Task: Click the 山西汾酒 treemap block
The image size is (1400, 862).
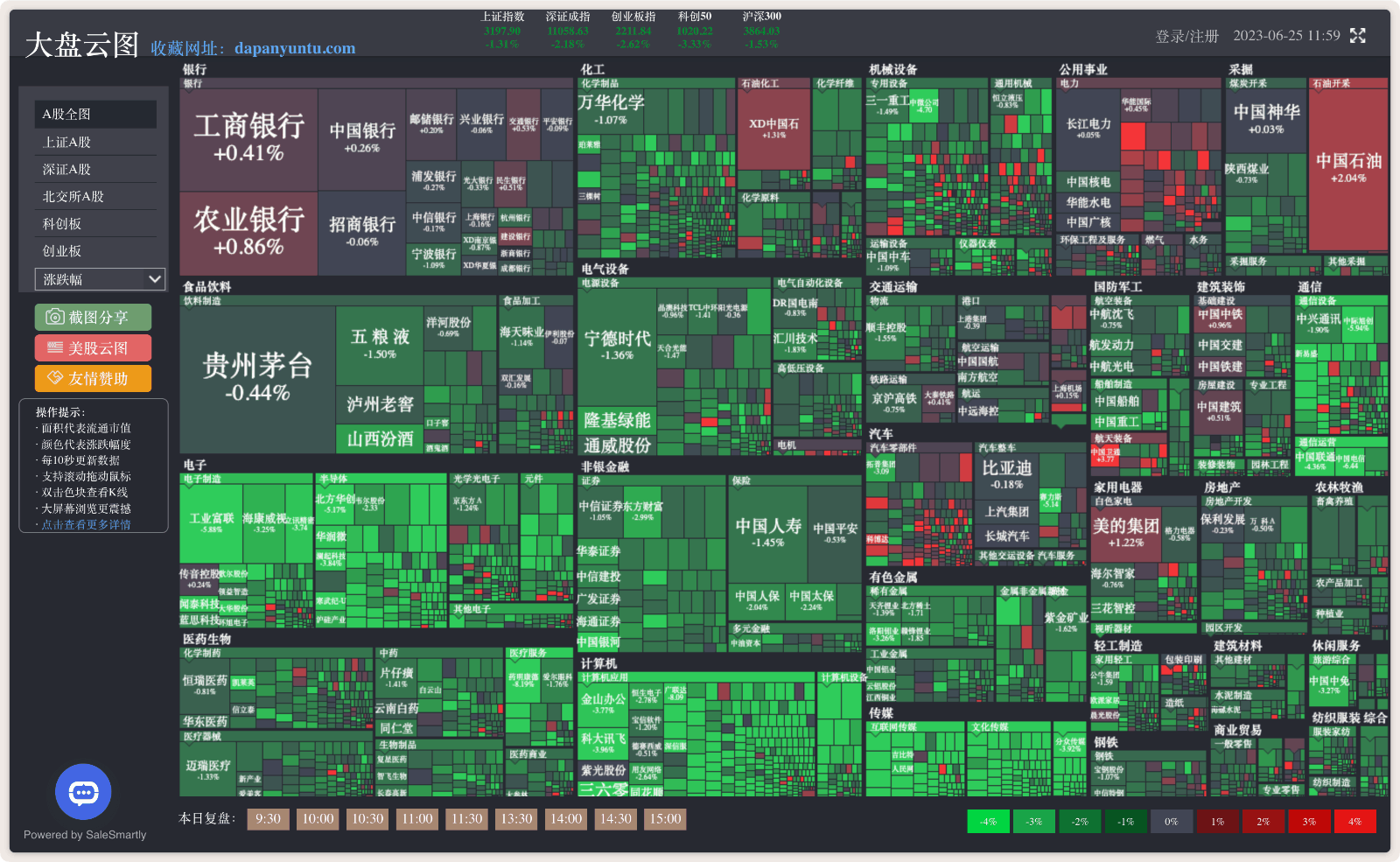Action: click(x=380, y=439)
